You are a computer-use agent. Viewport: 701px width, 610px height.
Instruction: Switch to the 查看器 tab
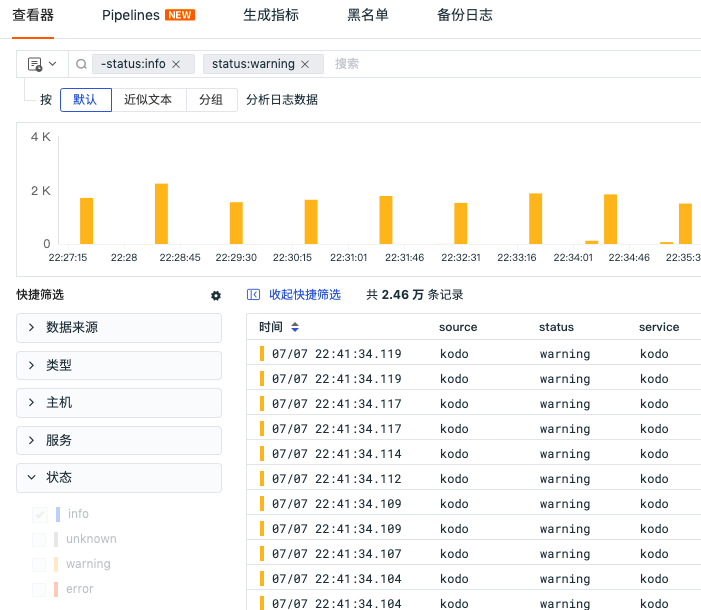[x=33, y=15]
